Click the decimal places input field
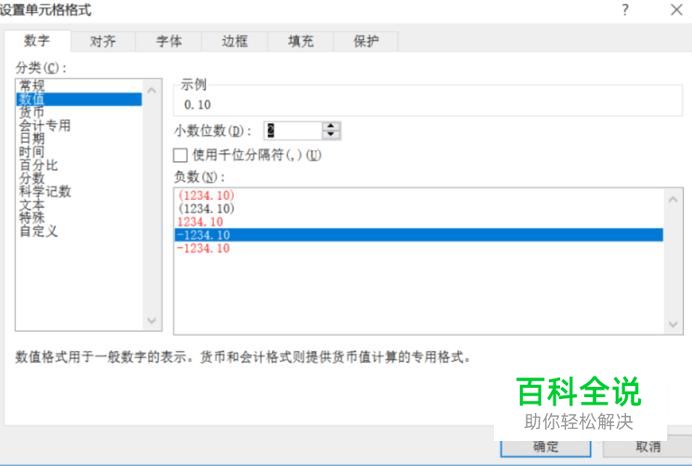The height and width of the screenshot is (466, 692). (293, 131)
